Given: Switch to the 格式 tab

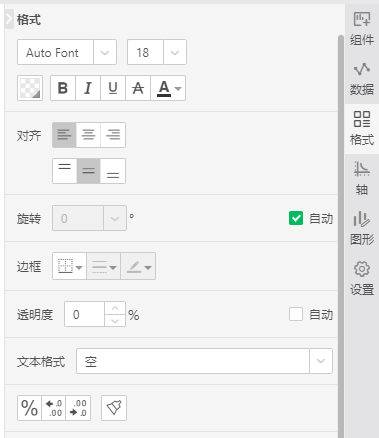Looking at the screenshot, I should (x=362, y=129).
